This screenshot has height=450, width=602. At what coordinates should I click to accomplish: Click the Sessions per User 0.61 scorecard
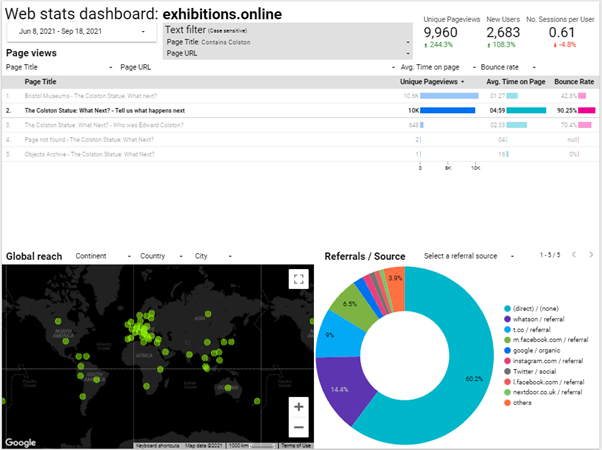(x=560, y=32)
